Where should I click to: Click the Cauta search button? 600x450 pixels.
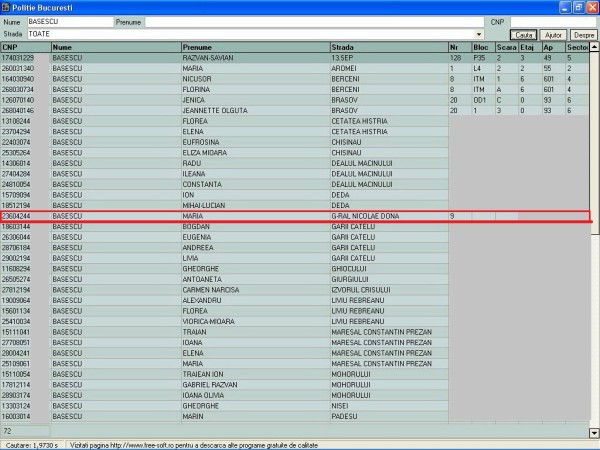[523, 34]
